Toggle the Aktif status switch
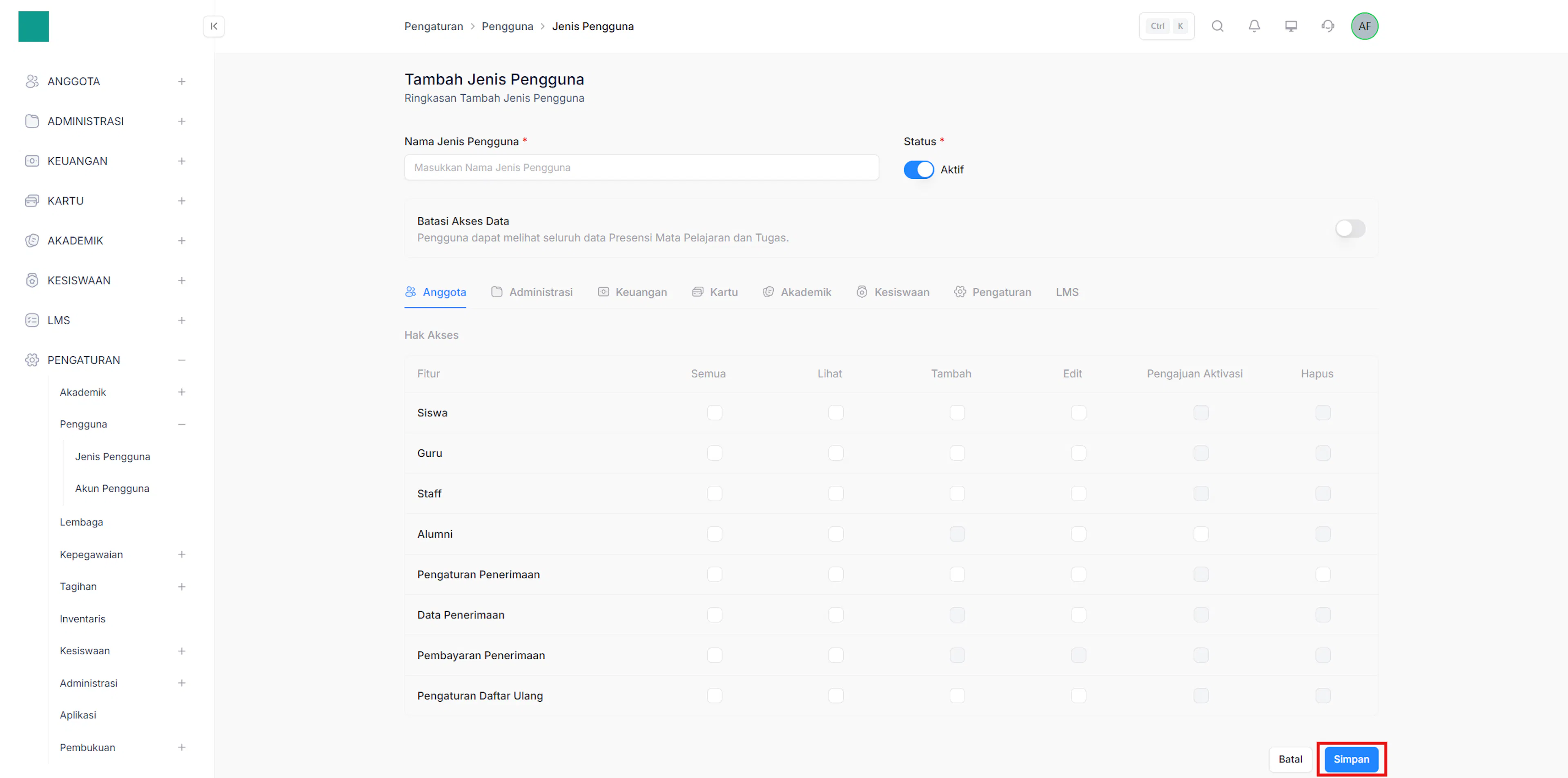The image size is (1568, 778). point(918,170)
